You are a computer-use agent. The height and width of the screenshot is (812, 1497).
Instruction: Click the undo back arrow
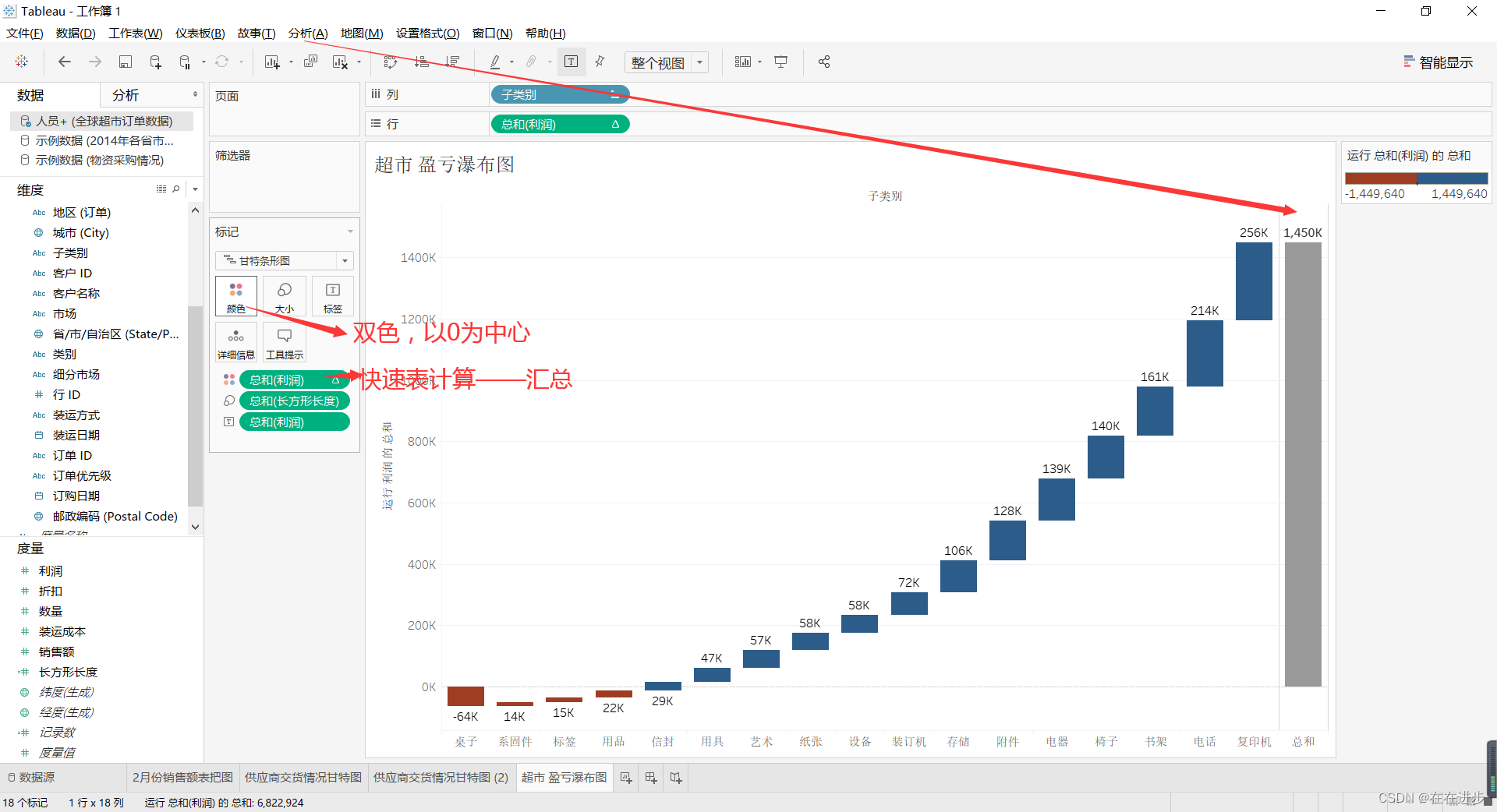(65, 62)
